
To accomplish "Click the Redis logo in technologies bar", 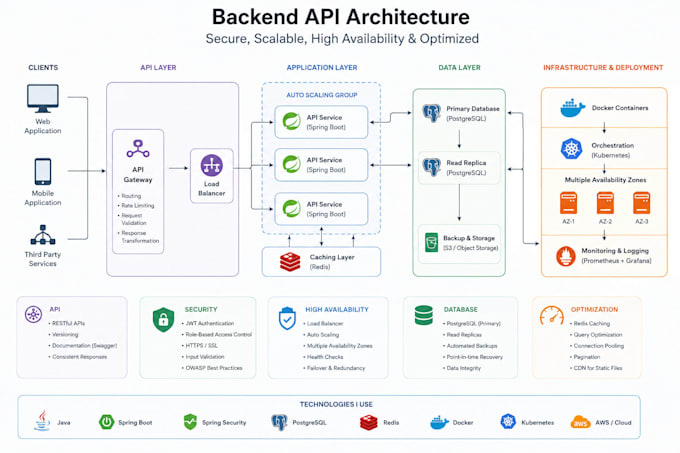I will pos(369,422).
